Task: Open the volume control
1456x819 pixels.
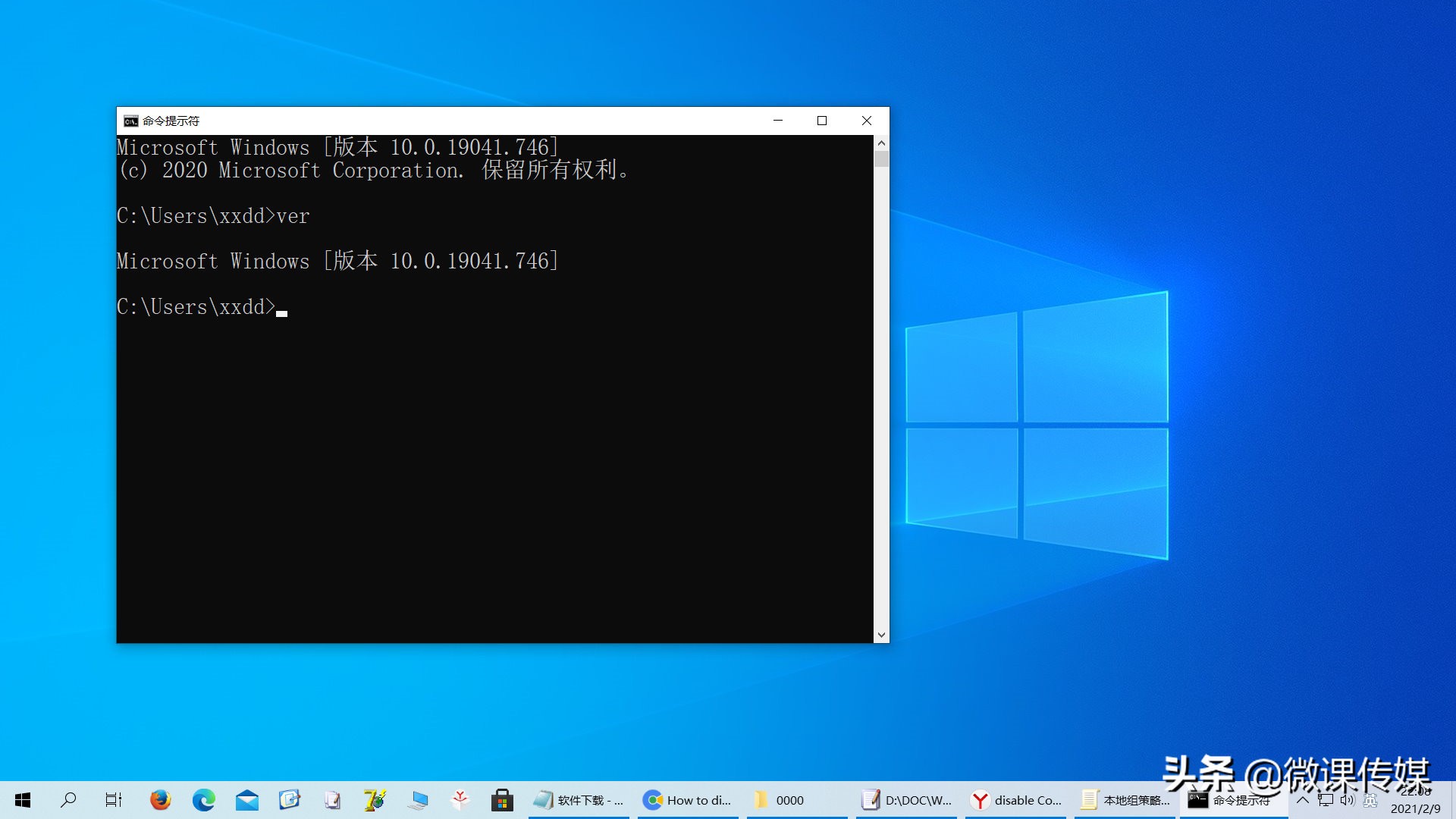Action: [1346, 799]
